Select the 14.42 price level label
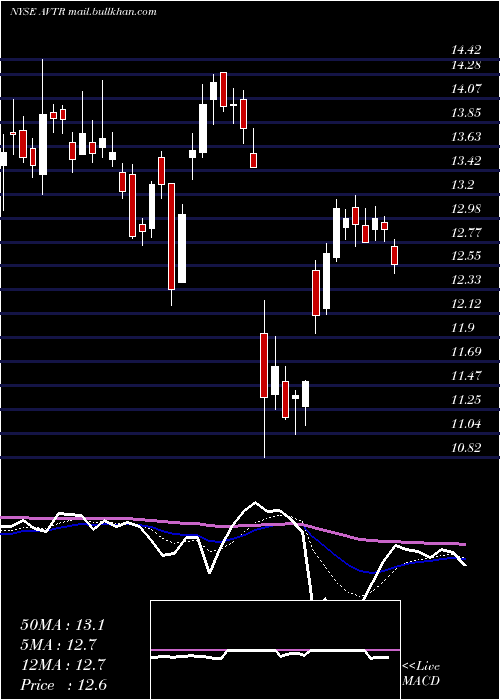Viewport: 500px width, 700px height. (x=466, y=50)
